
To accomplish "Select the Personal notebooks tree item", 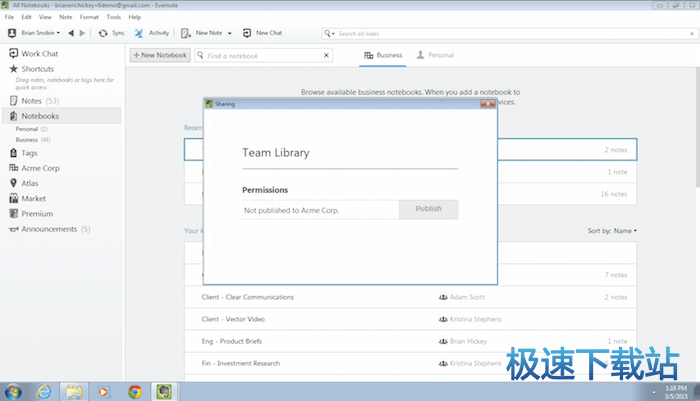I will click(31, 129).
